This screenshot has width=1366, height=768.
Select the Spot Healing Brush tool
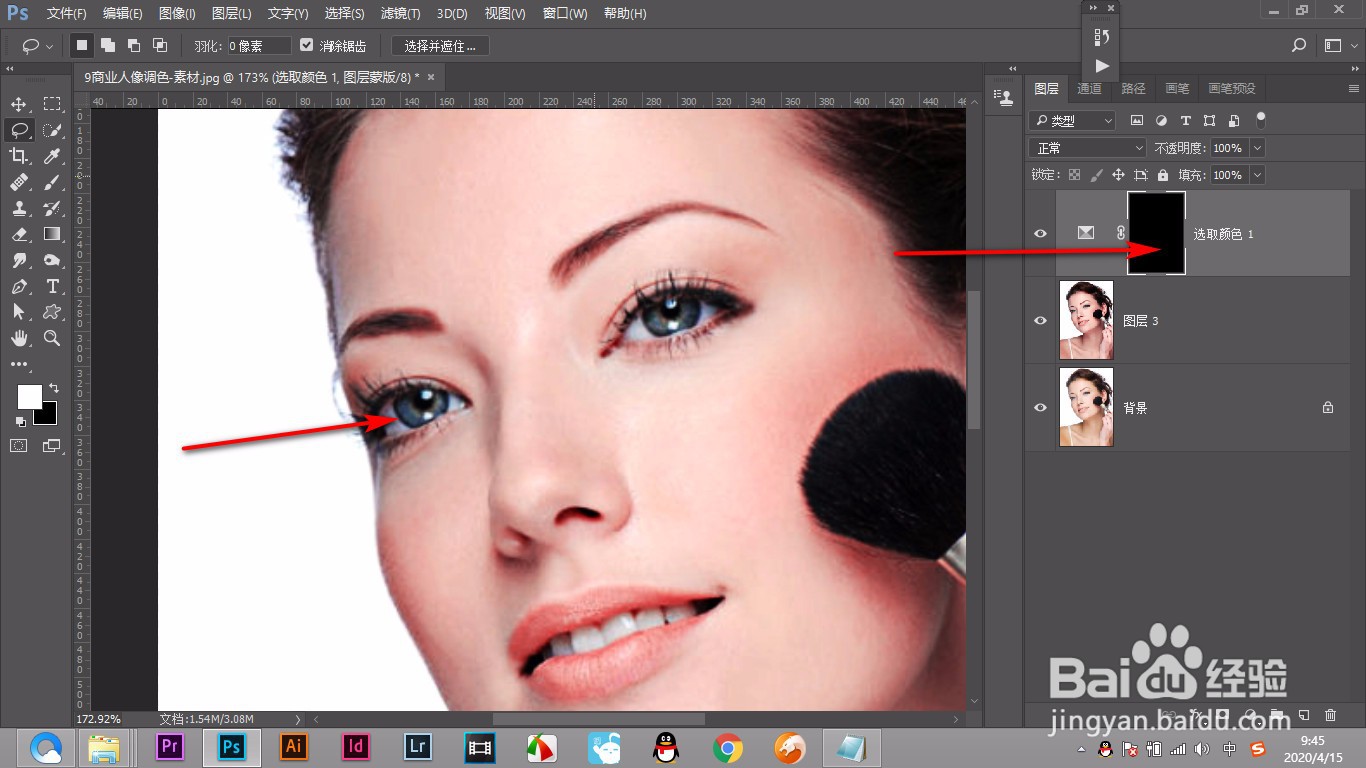click(19, 182)
